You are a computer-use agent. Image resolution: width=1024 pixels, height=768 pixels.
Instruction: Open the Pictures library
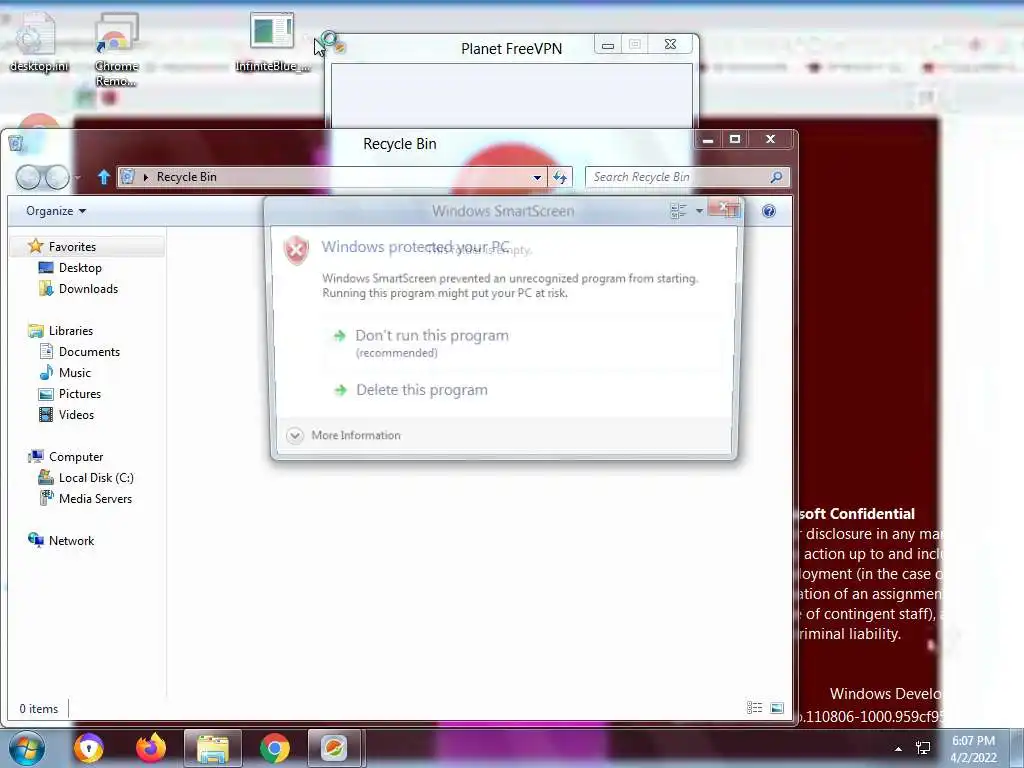[80, 394]
